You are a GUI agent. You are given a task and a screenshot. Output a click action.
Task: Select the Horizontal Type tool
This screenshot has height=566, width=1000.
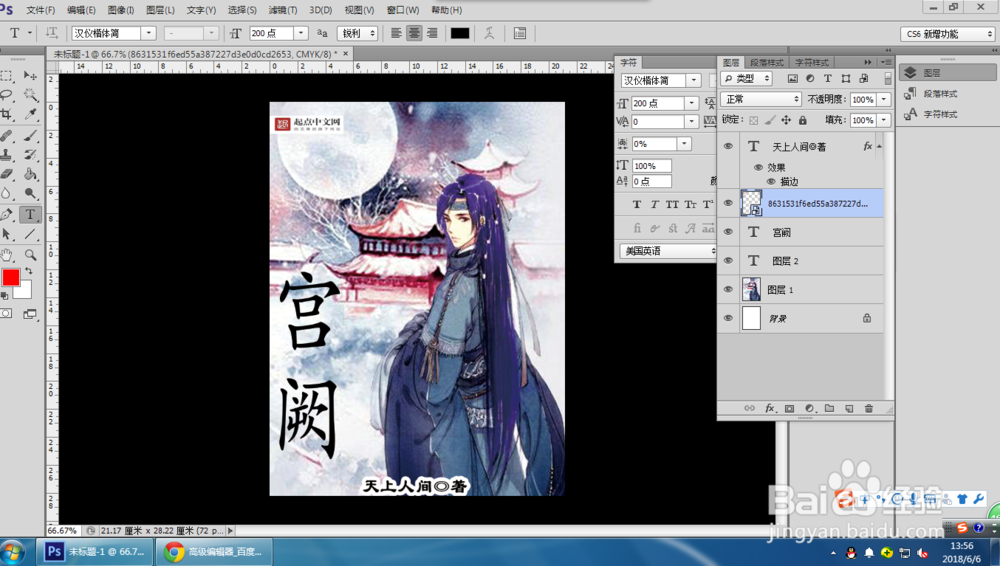point(30,214)
